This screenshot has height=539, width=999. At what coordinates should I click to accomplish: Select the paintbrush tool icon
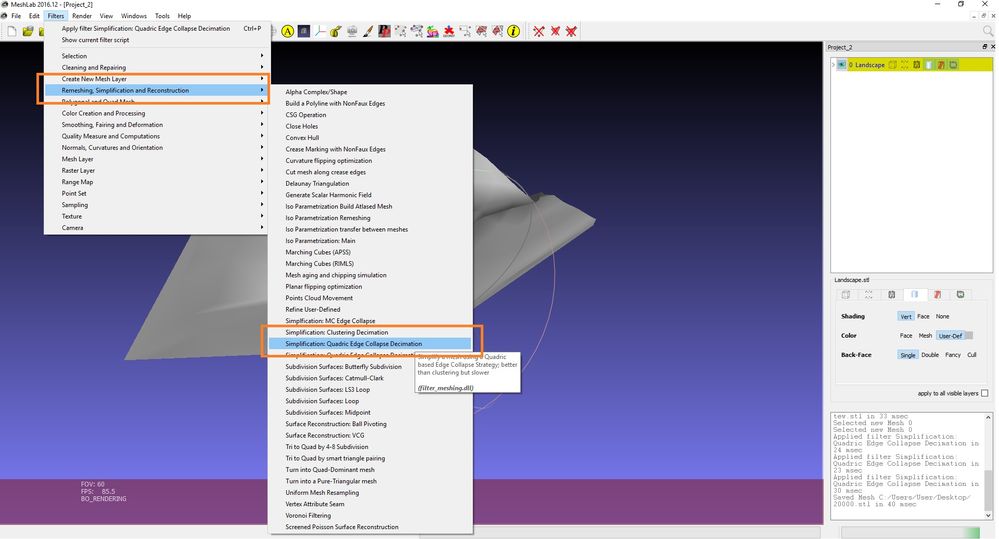pyautogui.click(x=368, y=31)
